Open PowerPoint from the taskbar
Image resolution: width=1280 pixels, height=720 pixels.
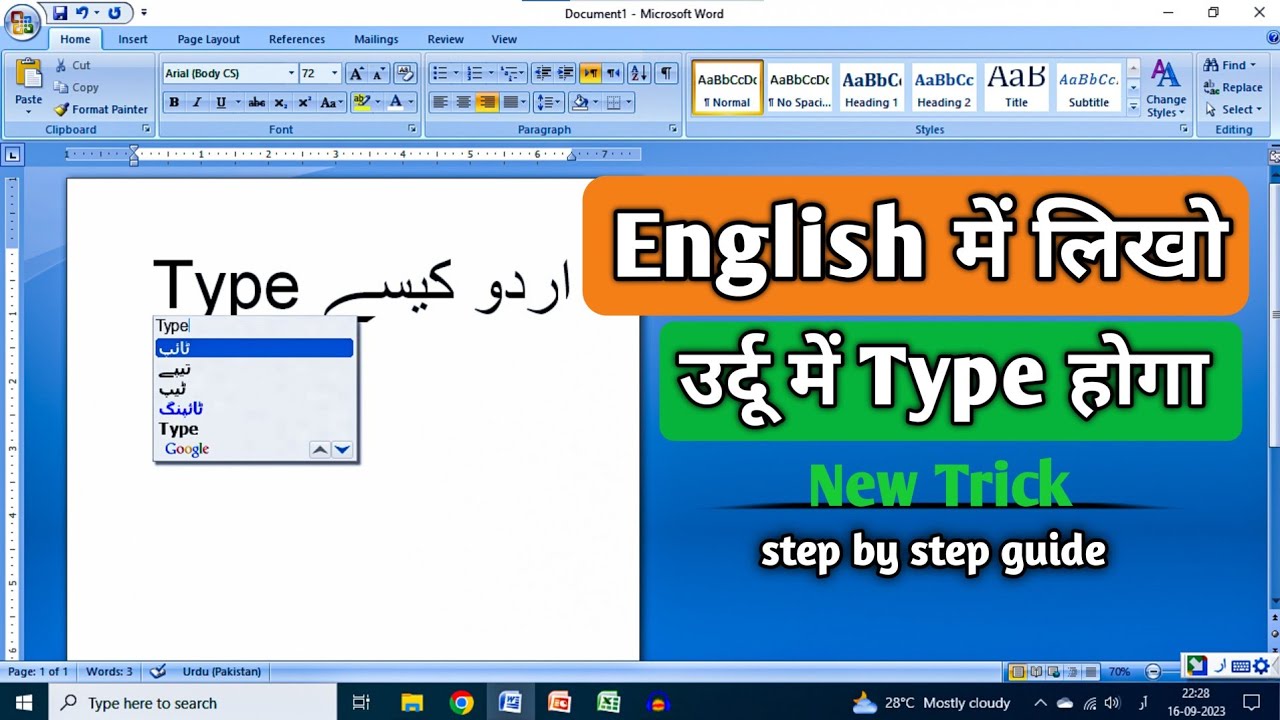pos(559,703)
